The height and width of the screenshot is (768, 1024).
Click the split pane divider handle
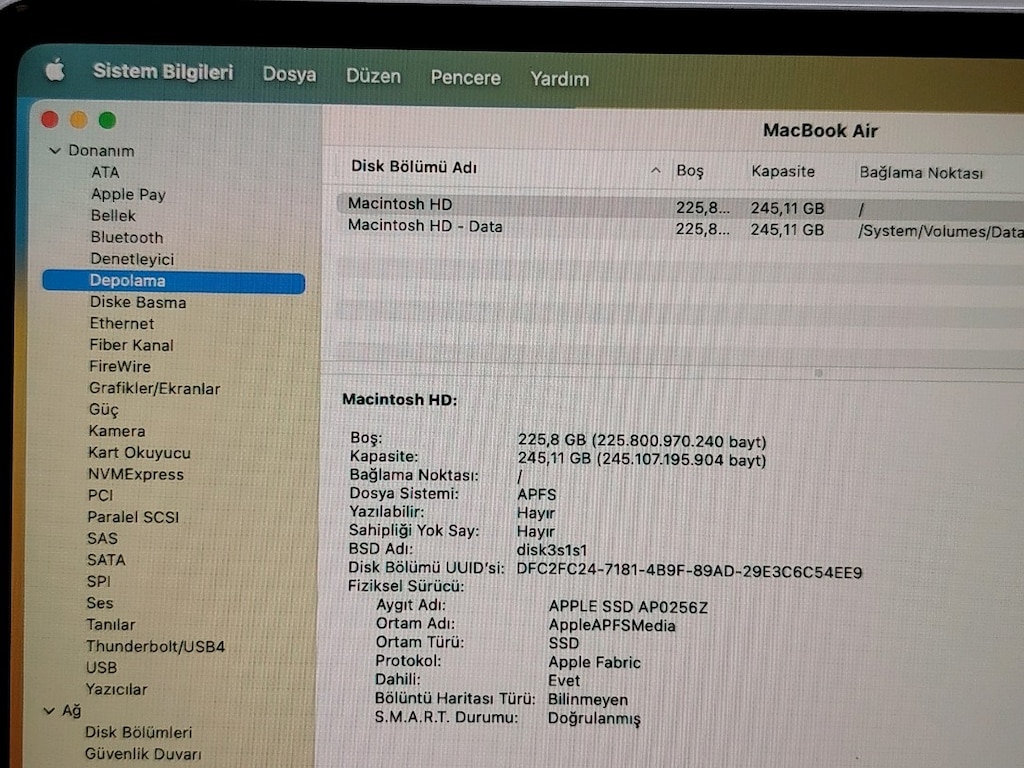click(818, 373)
